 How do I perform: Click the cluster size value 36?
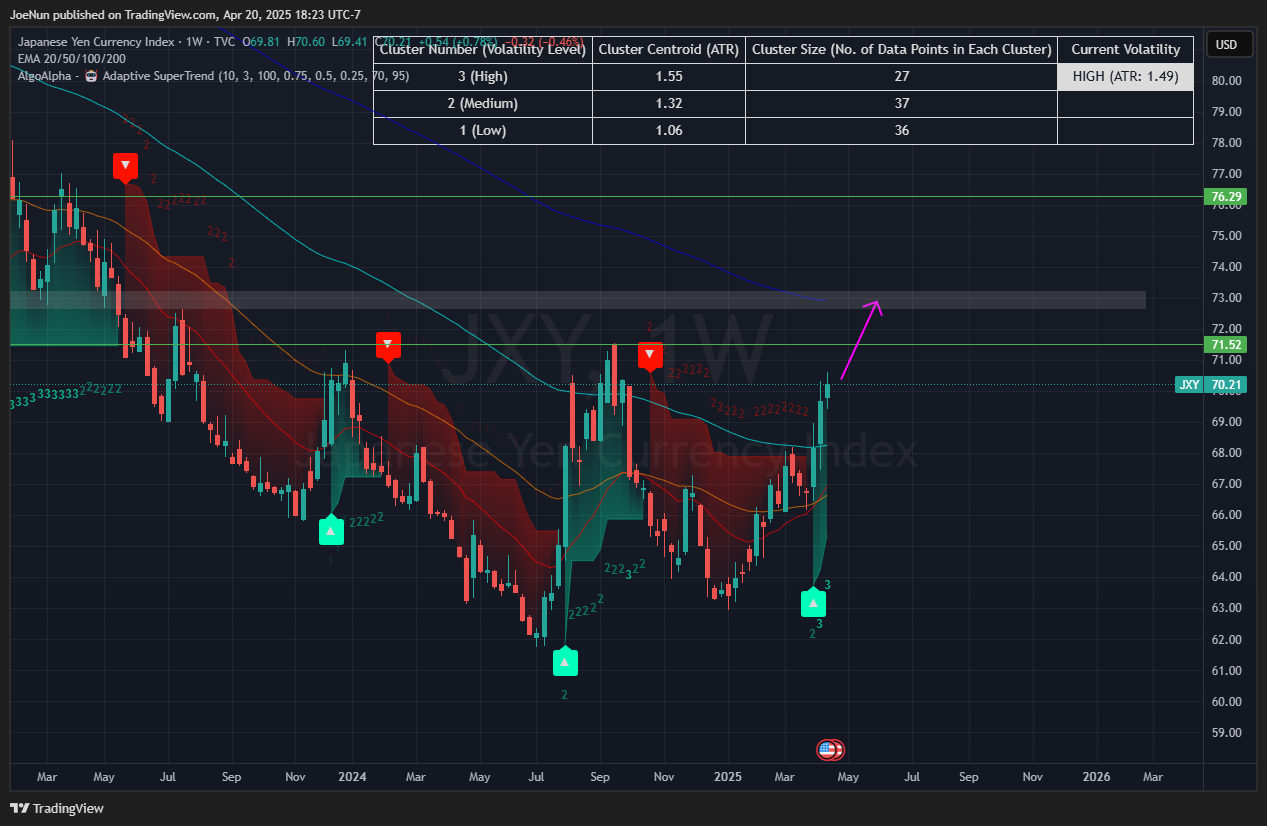[x=901, y=130]
